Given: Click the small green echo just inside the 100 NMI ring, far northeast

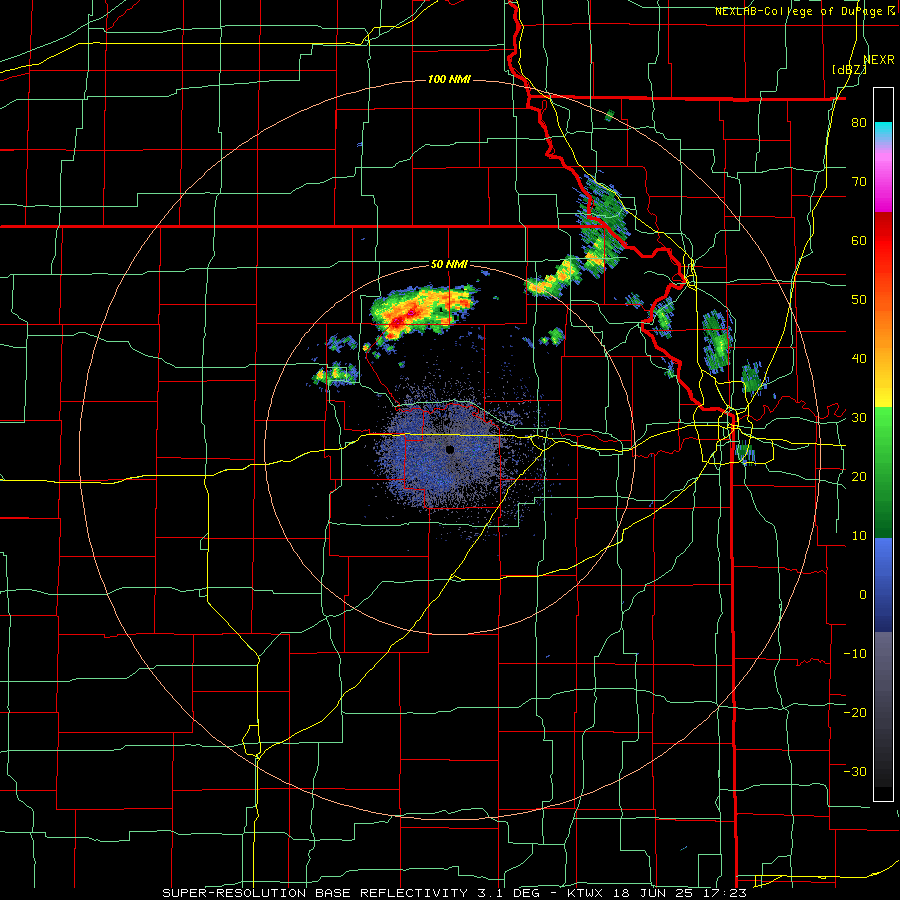Looking at the screenshot, I should 610,115.
